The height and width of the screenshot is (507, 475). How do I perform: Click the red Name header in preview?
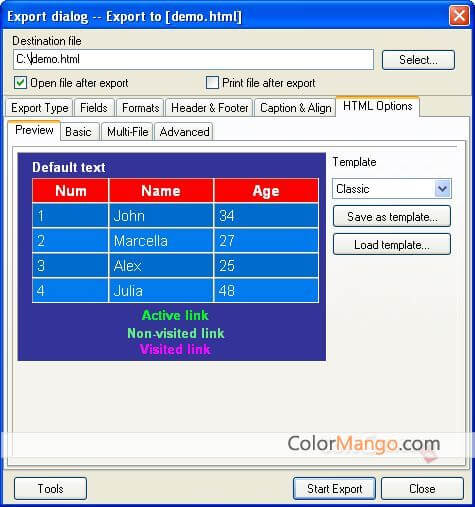(161, 191)
